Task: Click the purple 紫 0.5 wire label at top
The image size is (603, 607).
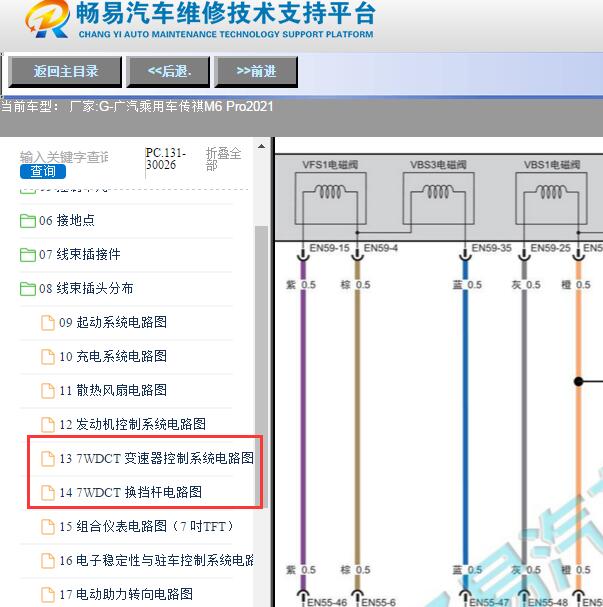Action: 301,285
